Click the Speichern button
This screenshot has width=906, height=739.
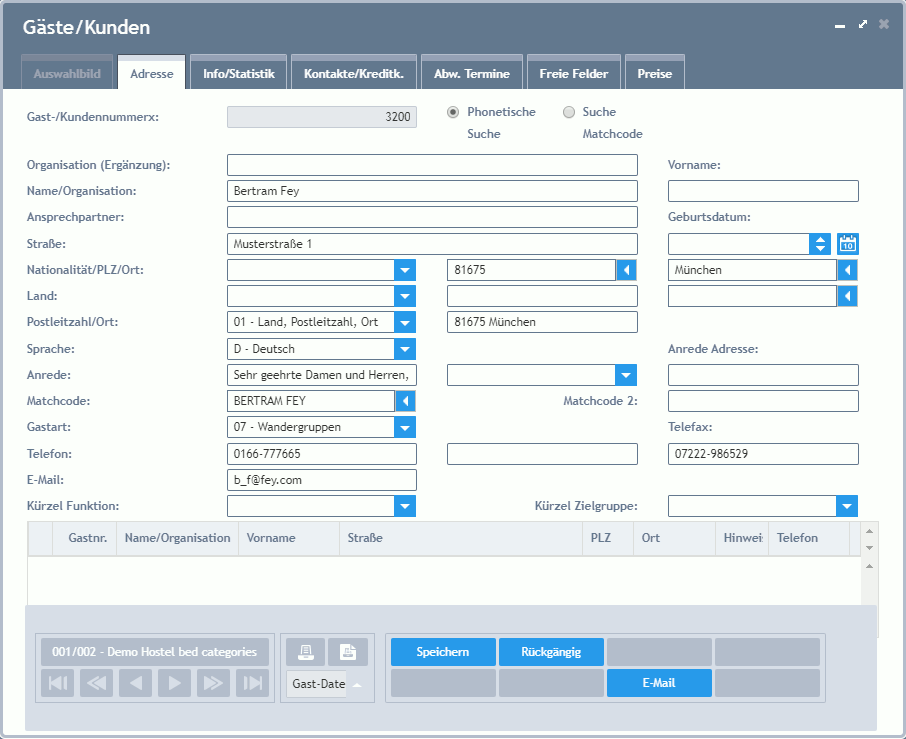tap(443, 652)
